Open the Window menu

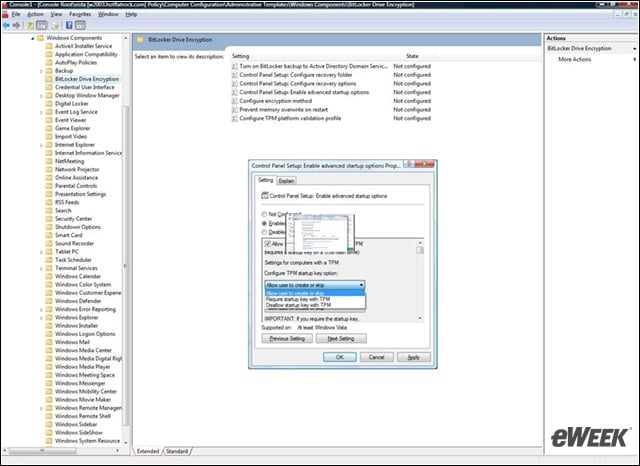(108, 14)
